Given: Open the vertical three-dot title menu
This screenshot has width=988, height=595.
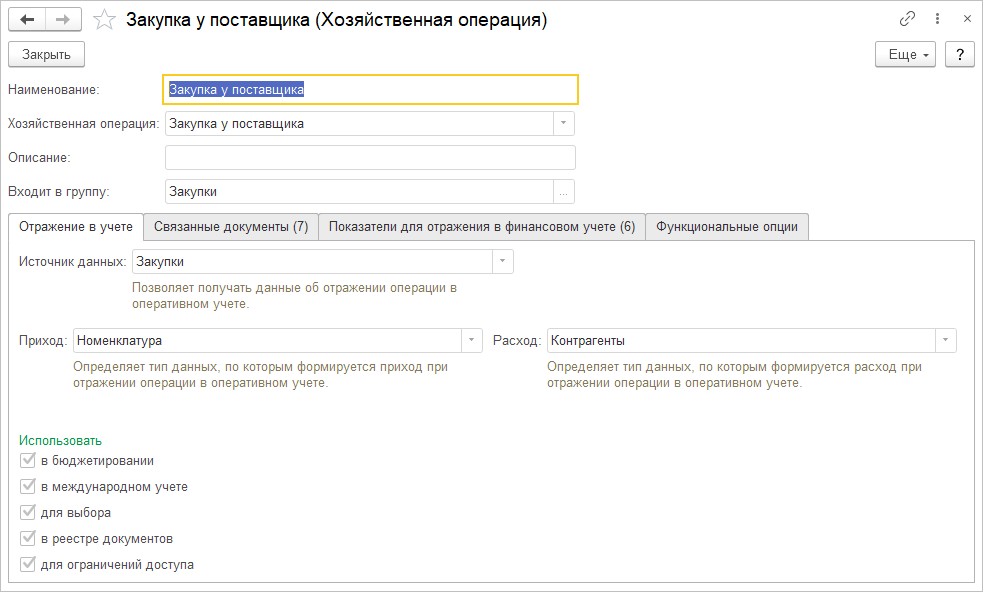Looking at the screenshot, I should pos(937,19).
